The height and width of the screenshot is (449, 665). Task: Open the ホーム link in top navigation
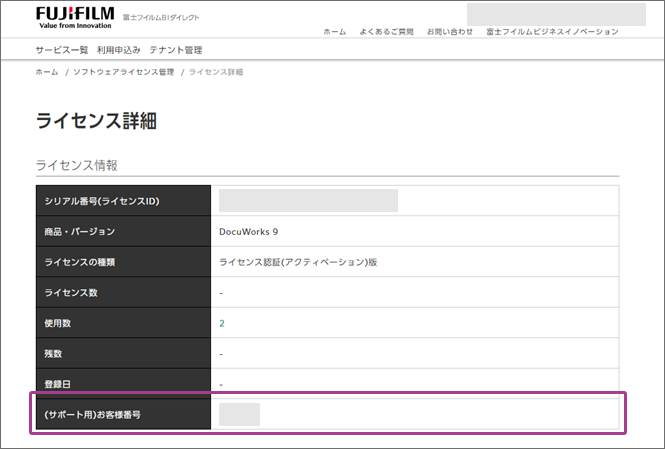335,32
